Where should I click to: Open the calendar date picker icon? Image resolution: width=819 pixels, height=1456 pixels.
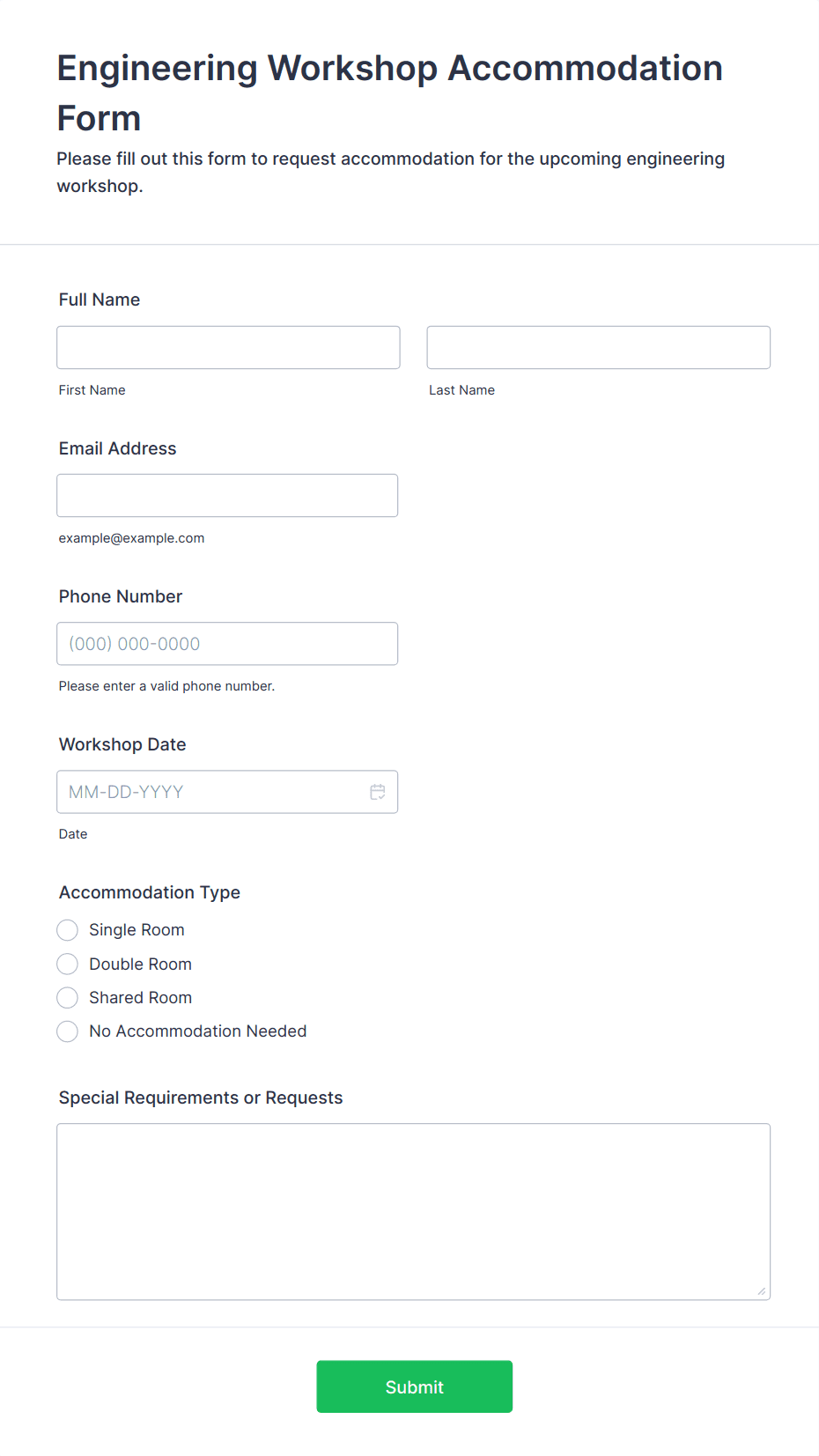click(378, 792)
